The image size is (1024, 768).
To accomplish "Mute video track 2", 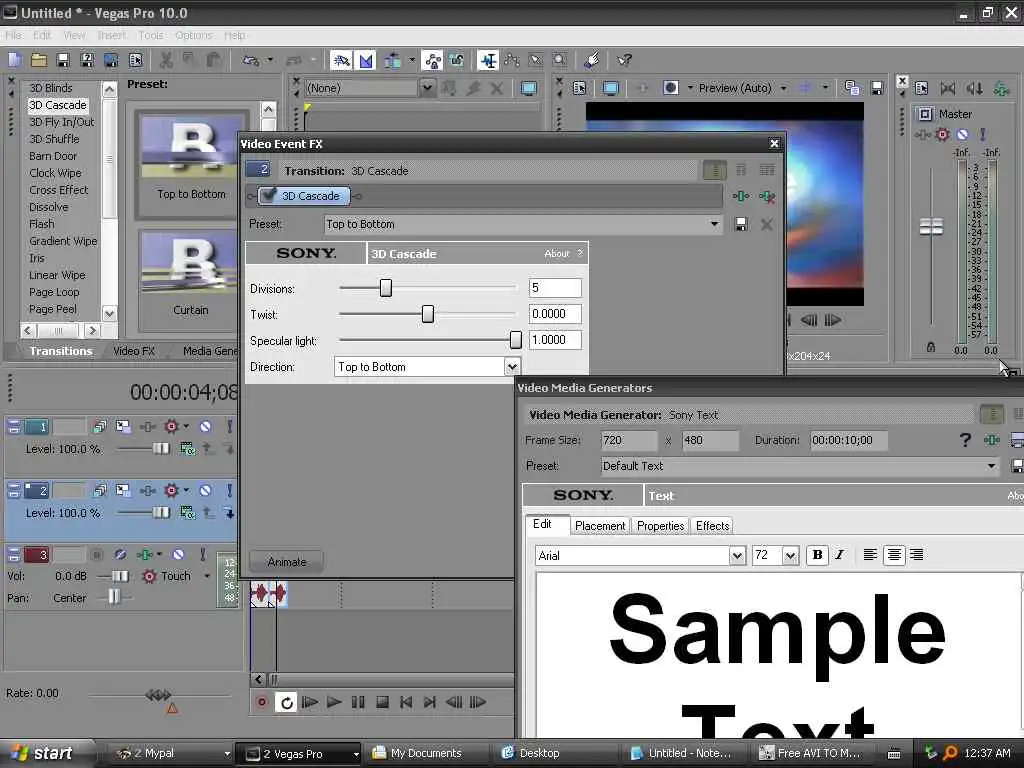I will [x=205, y=490].
